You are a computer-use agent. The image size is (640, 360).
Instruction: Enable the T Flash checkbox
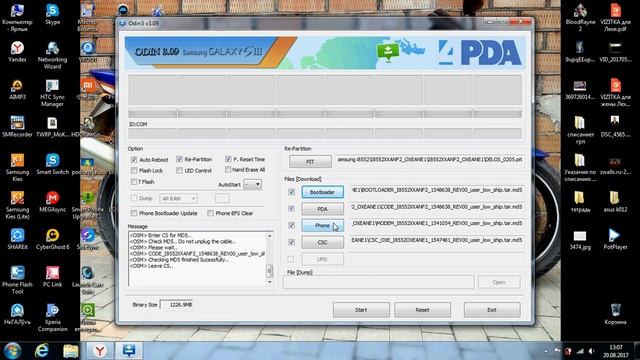(134, 182)
